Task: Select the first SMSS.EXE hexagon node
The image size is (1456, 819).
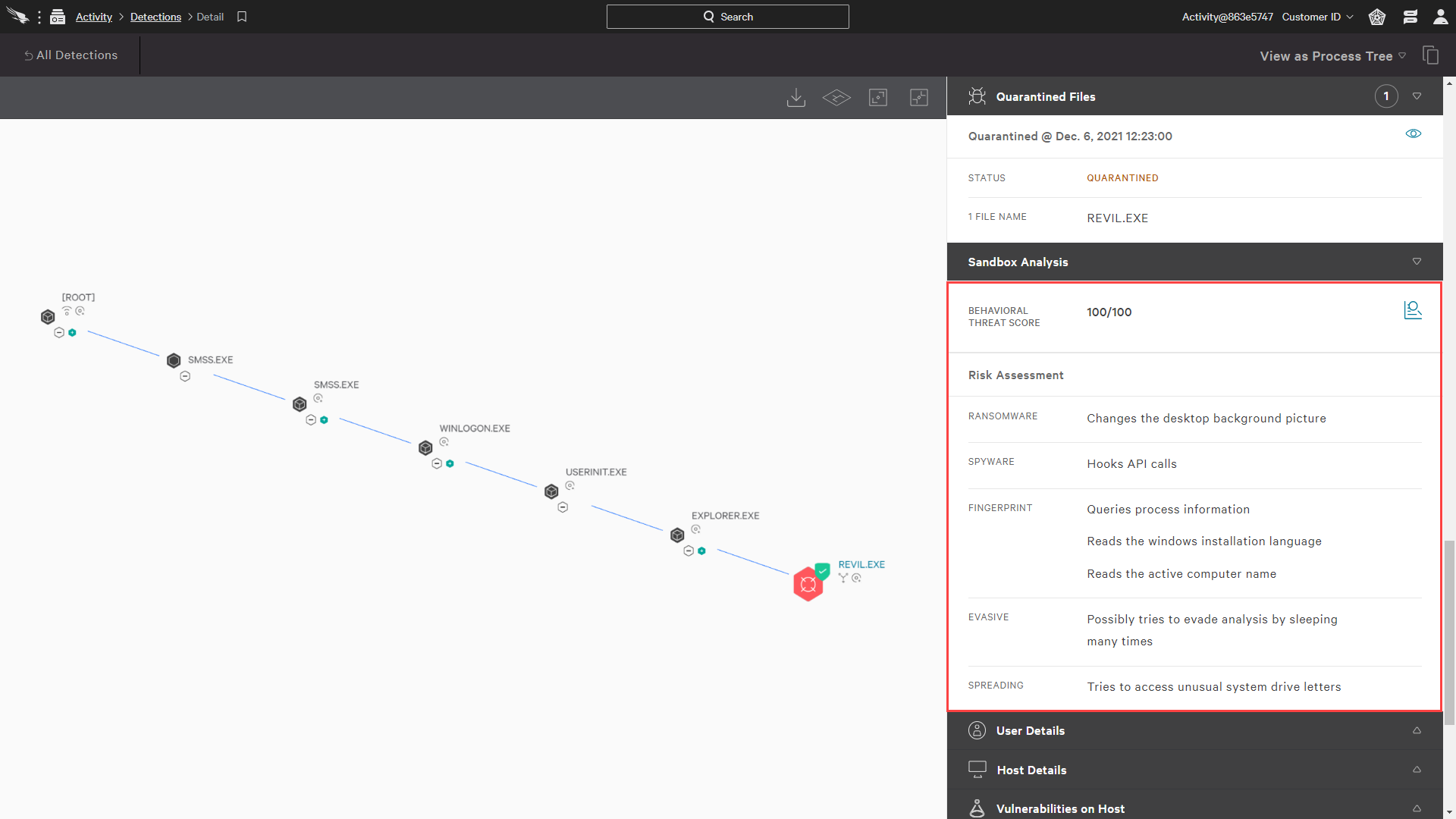Action: 174,360
